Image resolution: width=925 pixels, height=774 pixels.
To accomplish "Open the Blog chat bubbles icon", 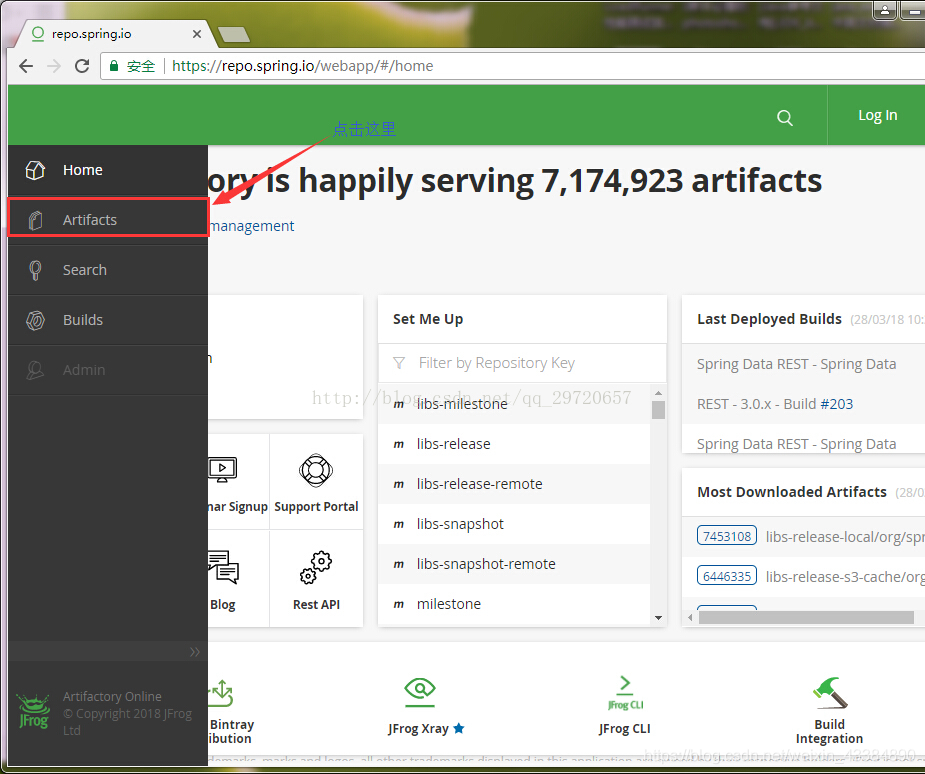I will point(223,568).
